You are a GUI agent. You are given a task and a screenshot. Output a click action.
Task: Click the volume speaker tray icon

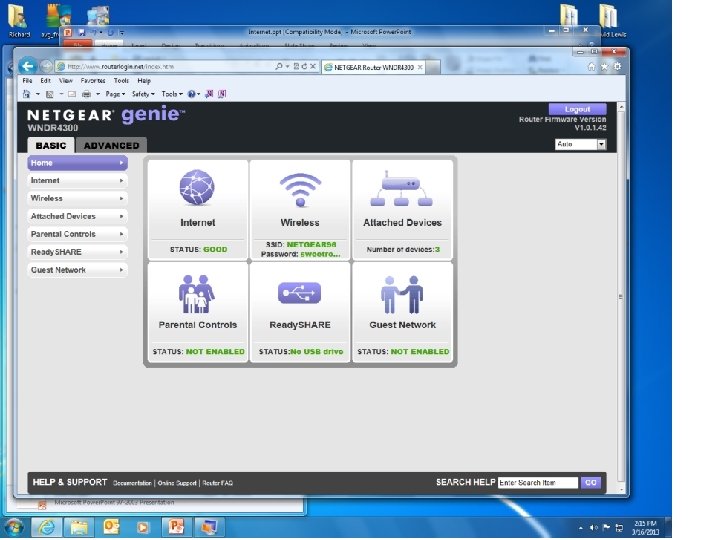(x=594, y=528)
